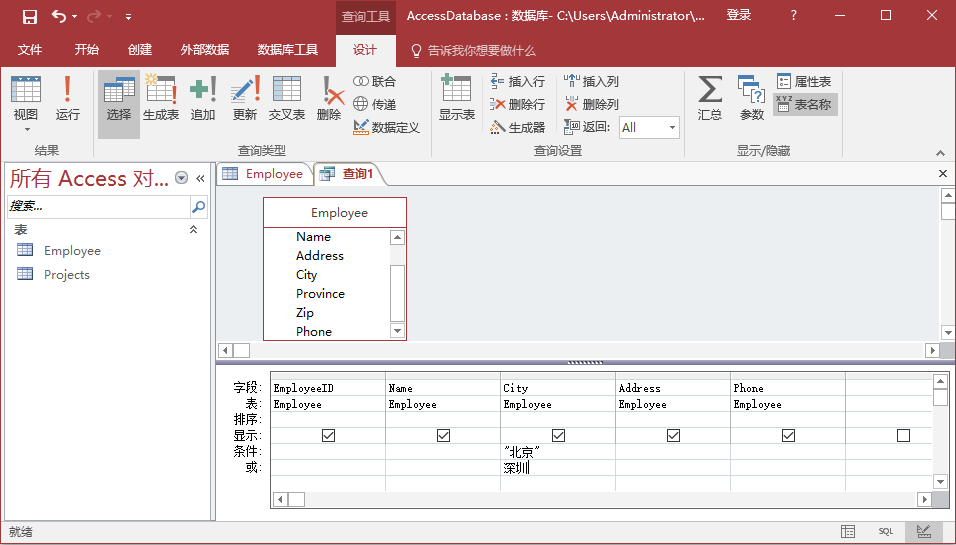Click the 插入行 (Insert Rows) button
This screenshot has height=545, width=956.
tap(517, 82)
